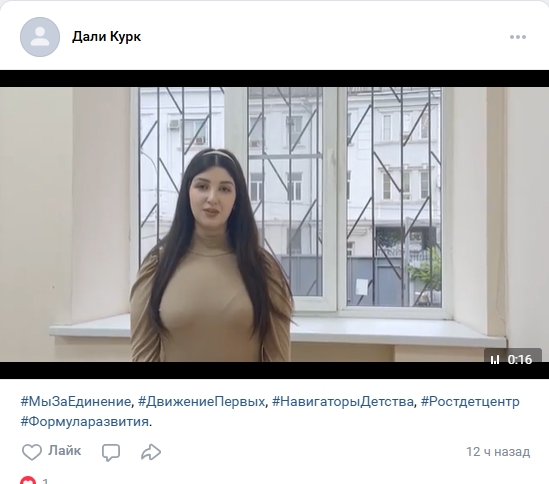View the reaction count number 1
The width and height of the screenshot is (549, 484).
pos(45,481)
